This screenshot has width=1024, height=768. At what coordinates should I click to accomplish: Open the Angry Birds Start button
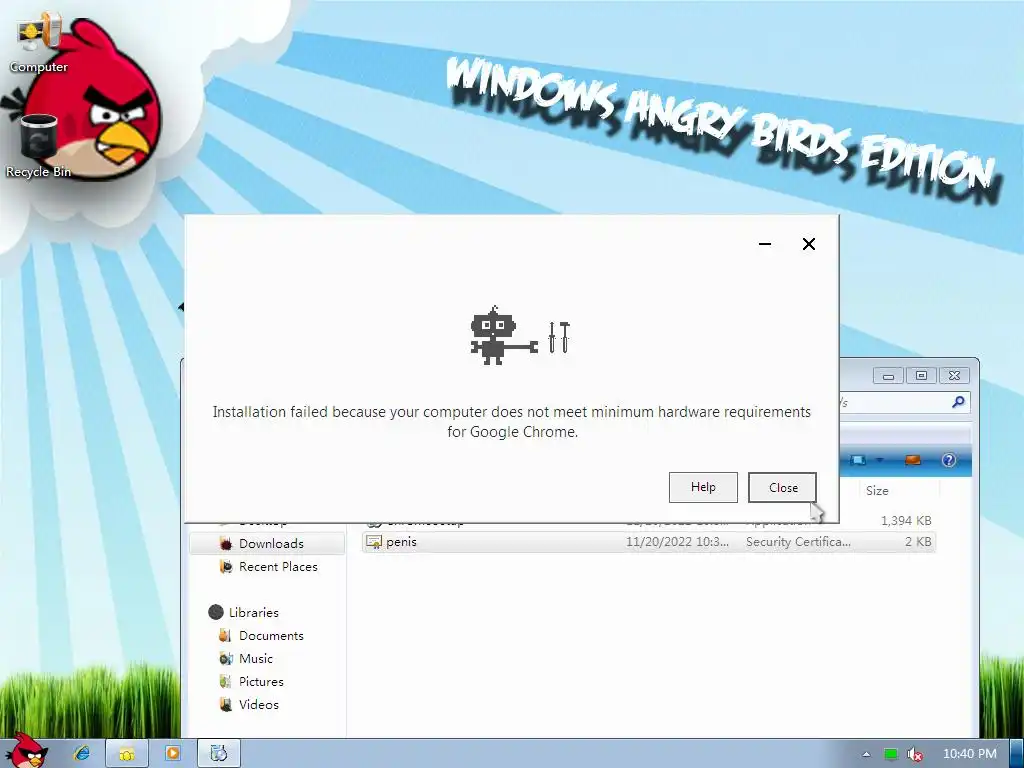click(x=25, y=752)
